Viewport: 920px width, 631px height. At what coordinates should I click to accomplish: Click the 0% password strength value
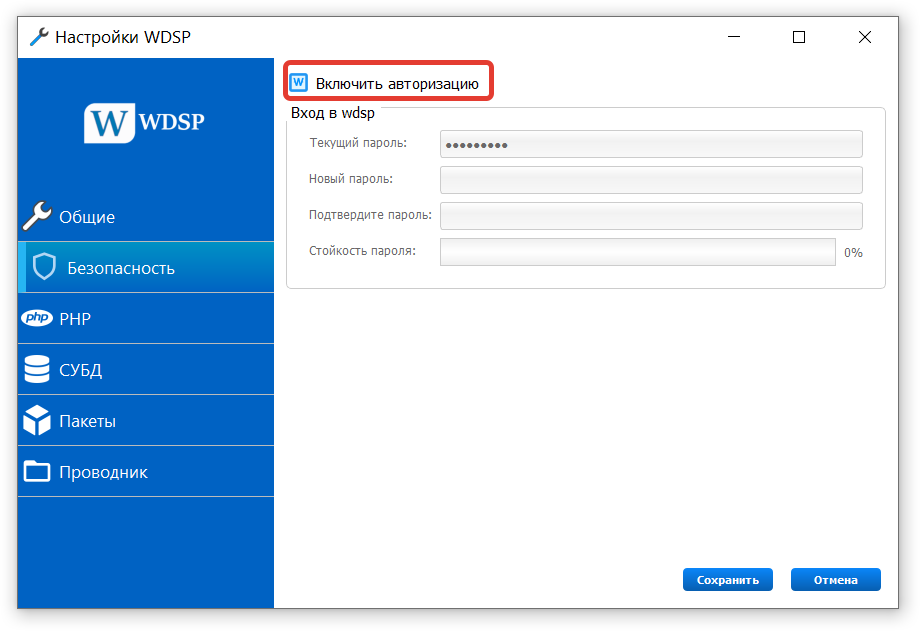pyautogui.click(x=853, y=252)
